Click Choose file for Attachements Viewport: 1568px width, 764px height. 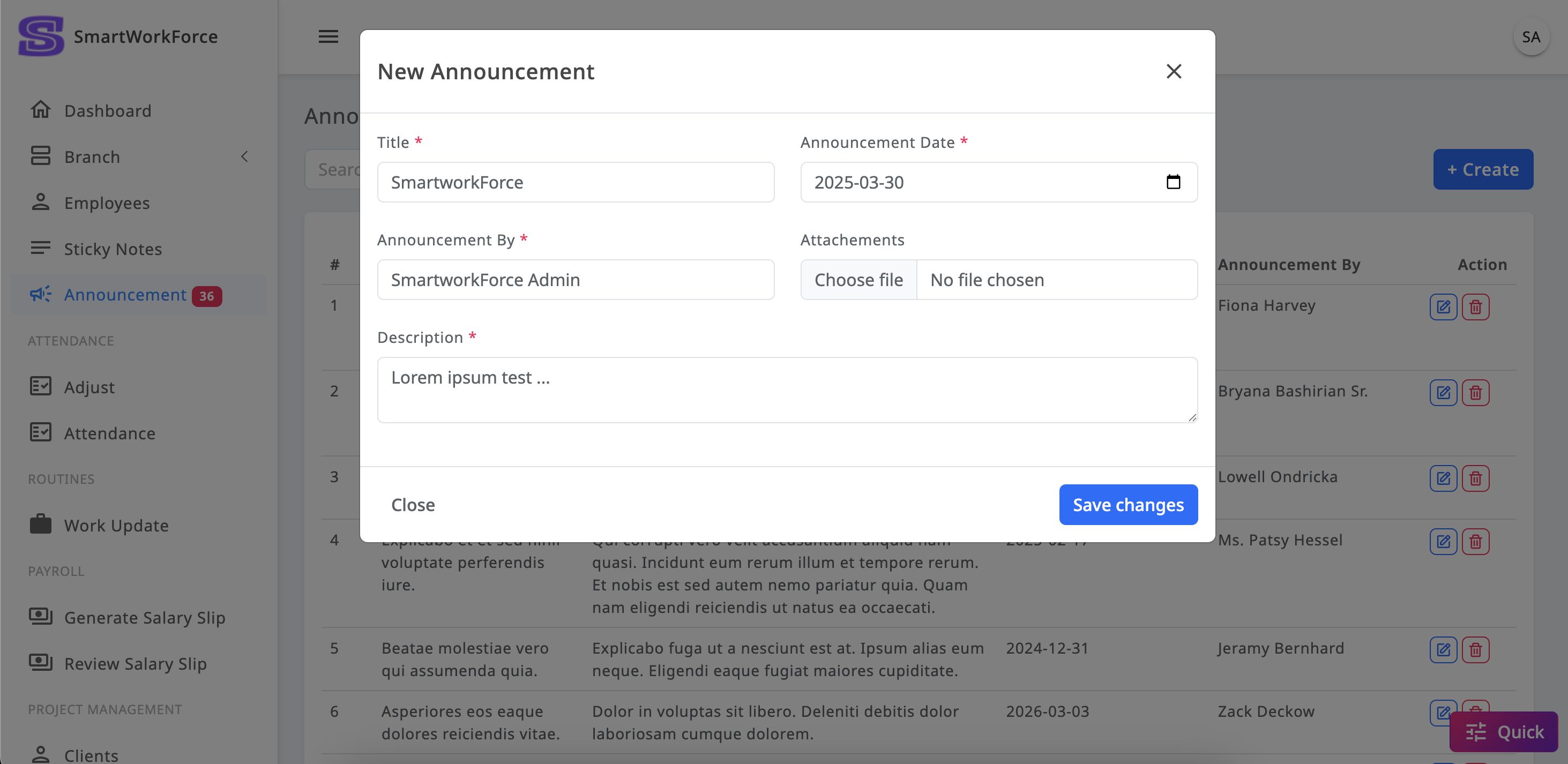(858, 280)
